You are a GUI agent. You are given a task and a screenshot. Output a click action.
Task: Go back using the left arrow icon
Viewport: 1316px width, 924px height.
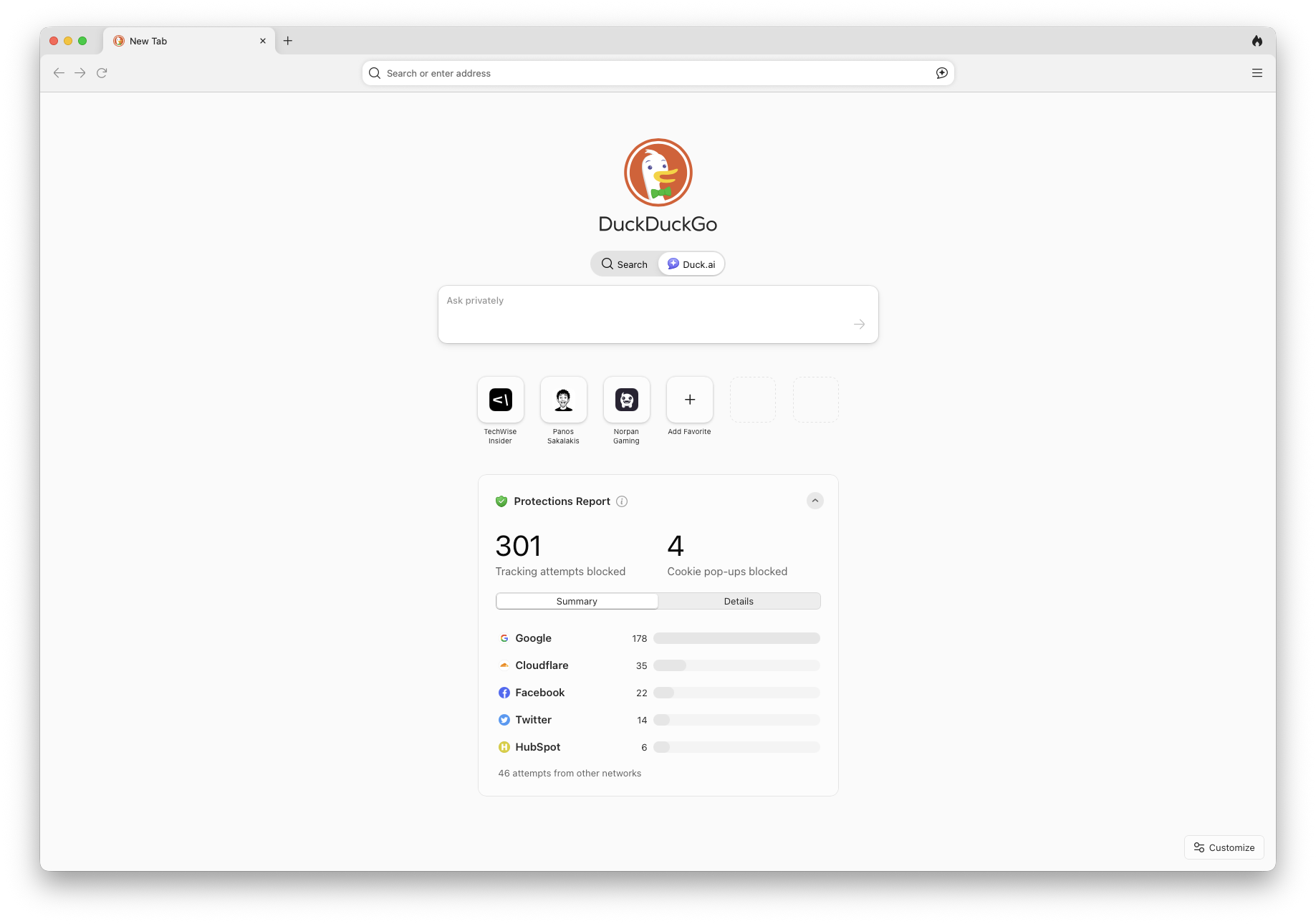click(59, 73)
